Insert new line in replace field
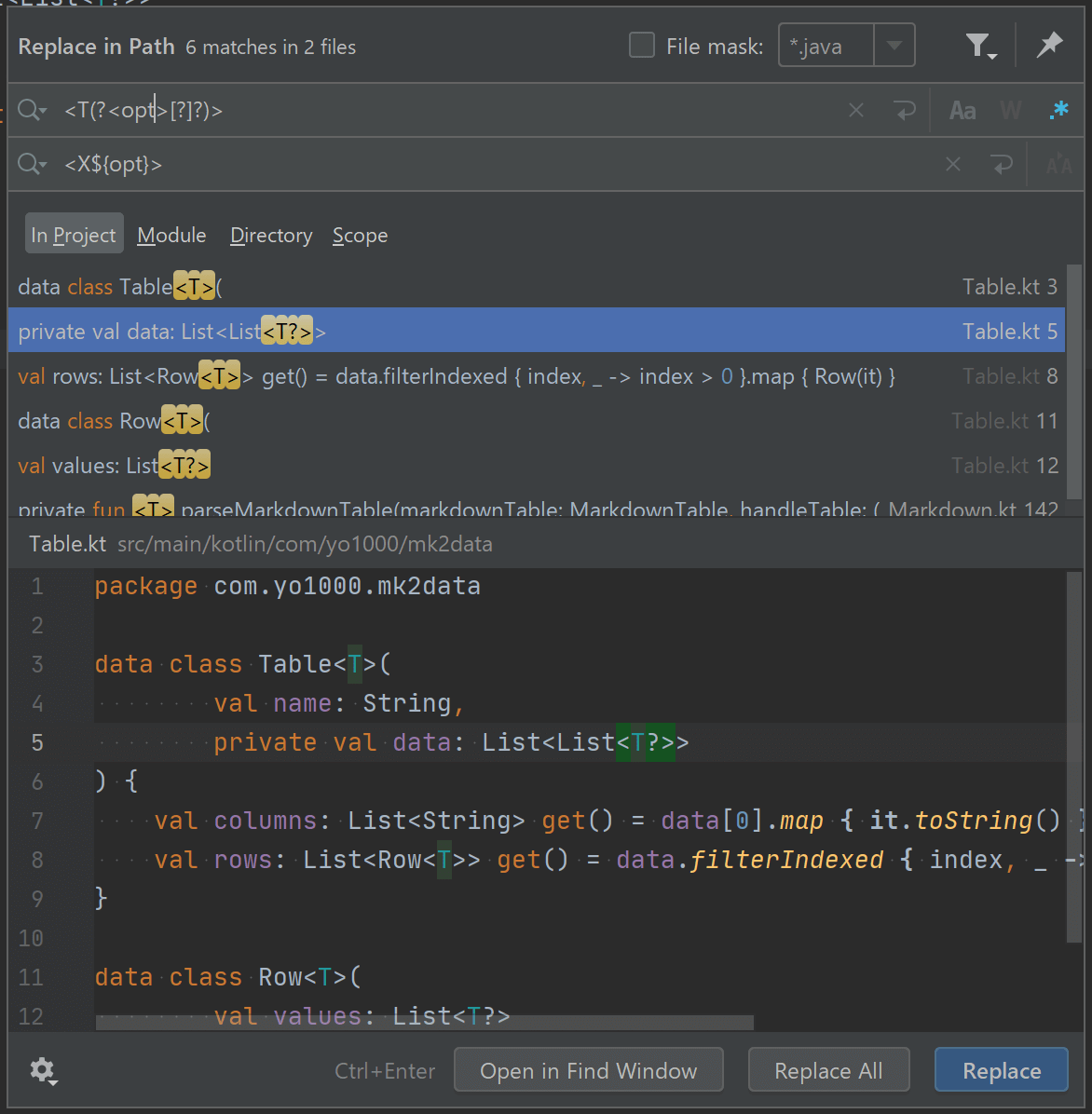Viewport: 1092px width, 1114px height. [1002, 165]
